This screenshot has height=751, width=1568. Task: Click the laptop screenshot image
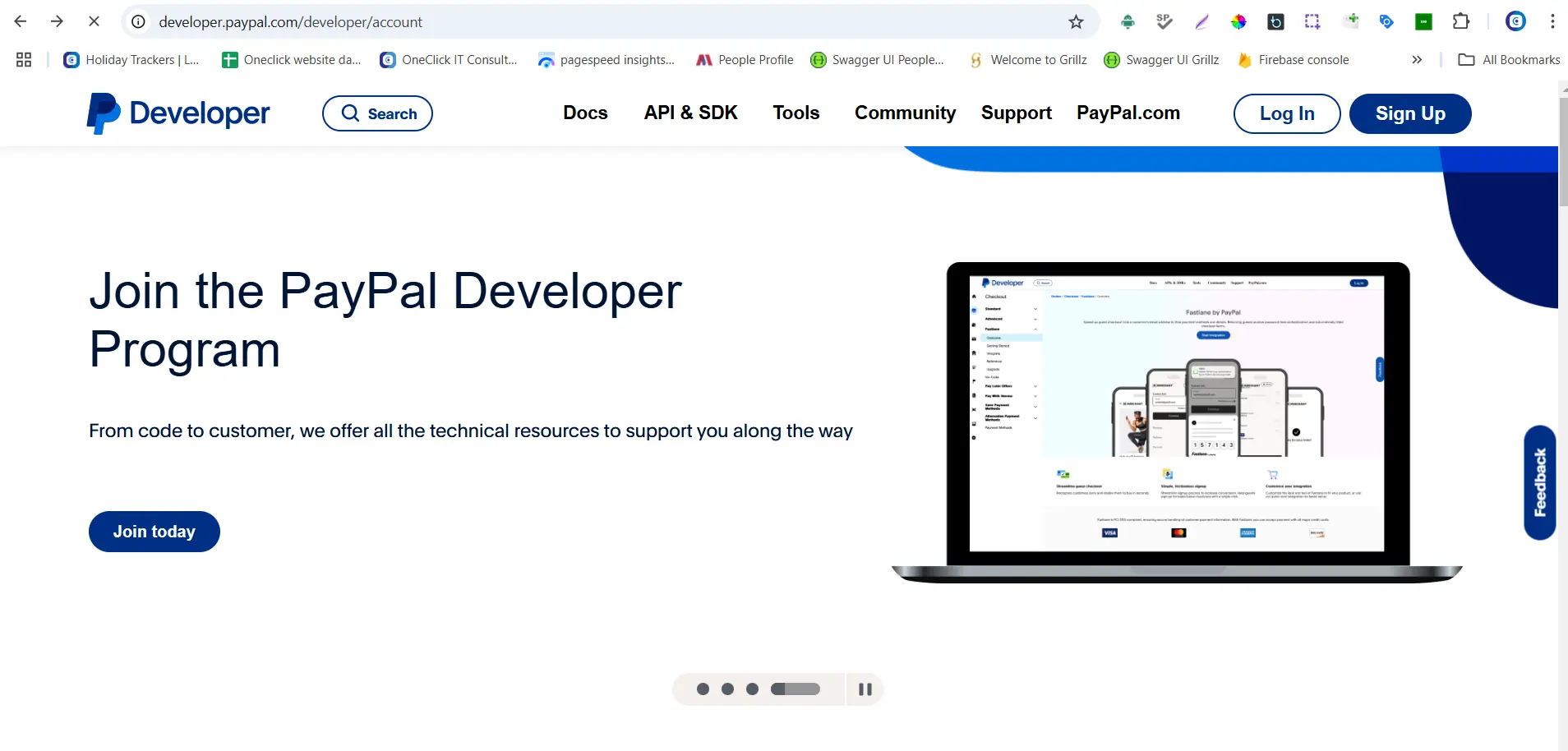[x=1177, y=422]
